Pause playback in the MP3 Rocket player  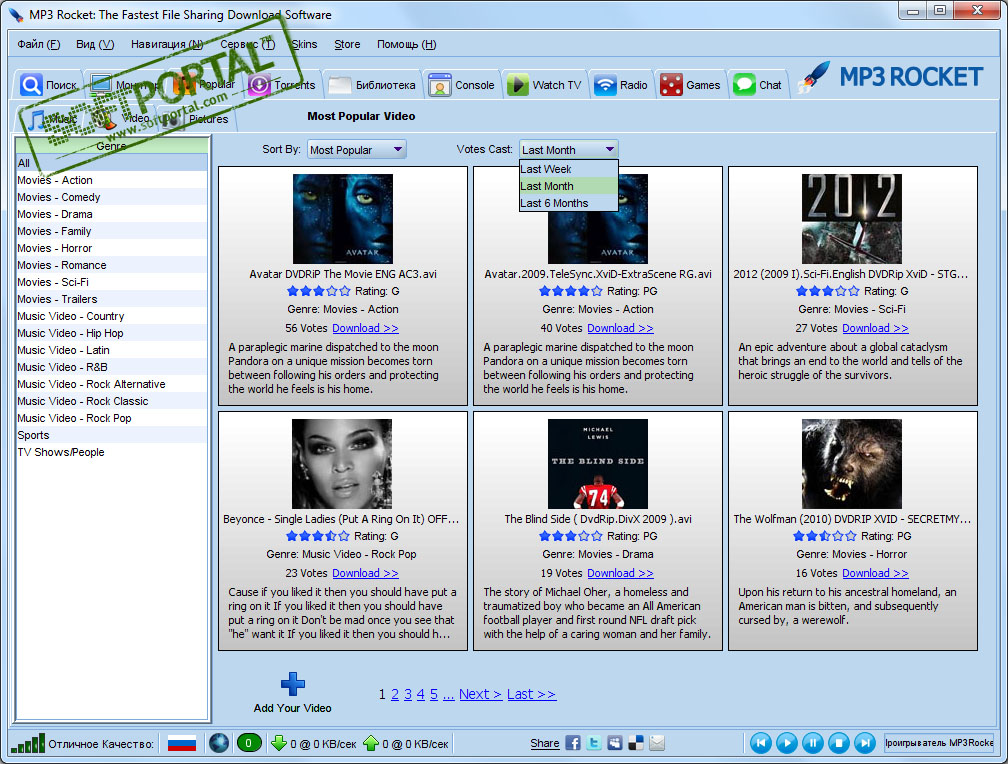[x=813, y=743]
